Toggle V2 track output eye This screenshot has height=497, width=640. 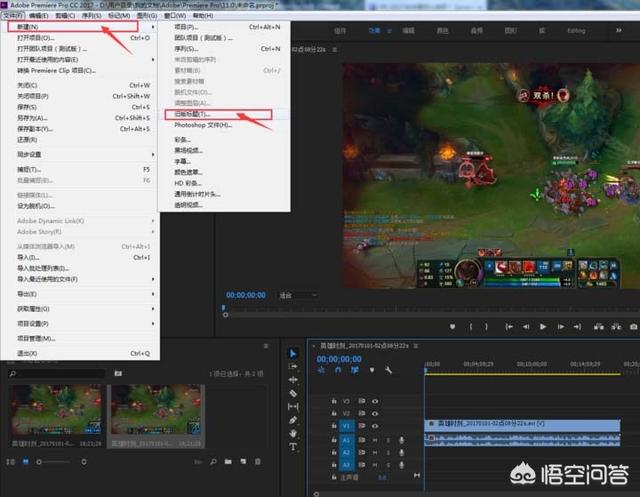pyautogui.click(x=375, y=413)
